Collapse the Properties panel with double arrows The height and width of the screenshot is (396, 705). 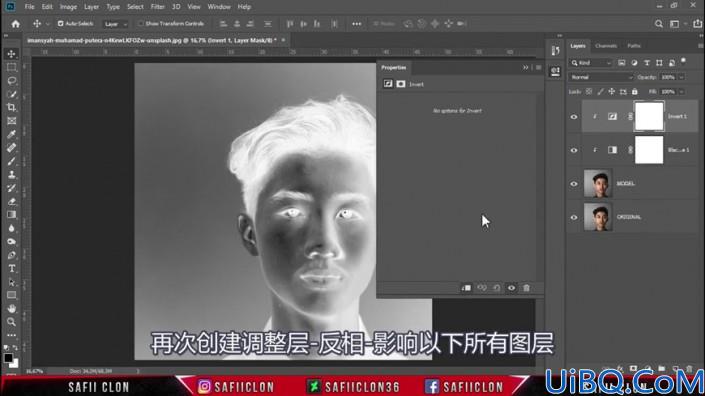point(525,67)
